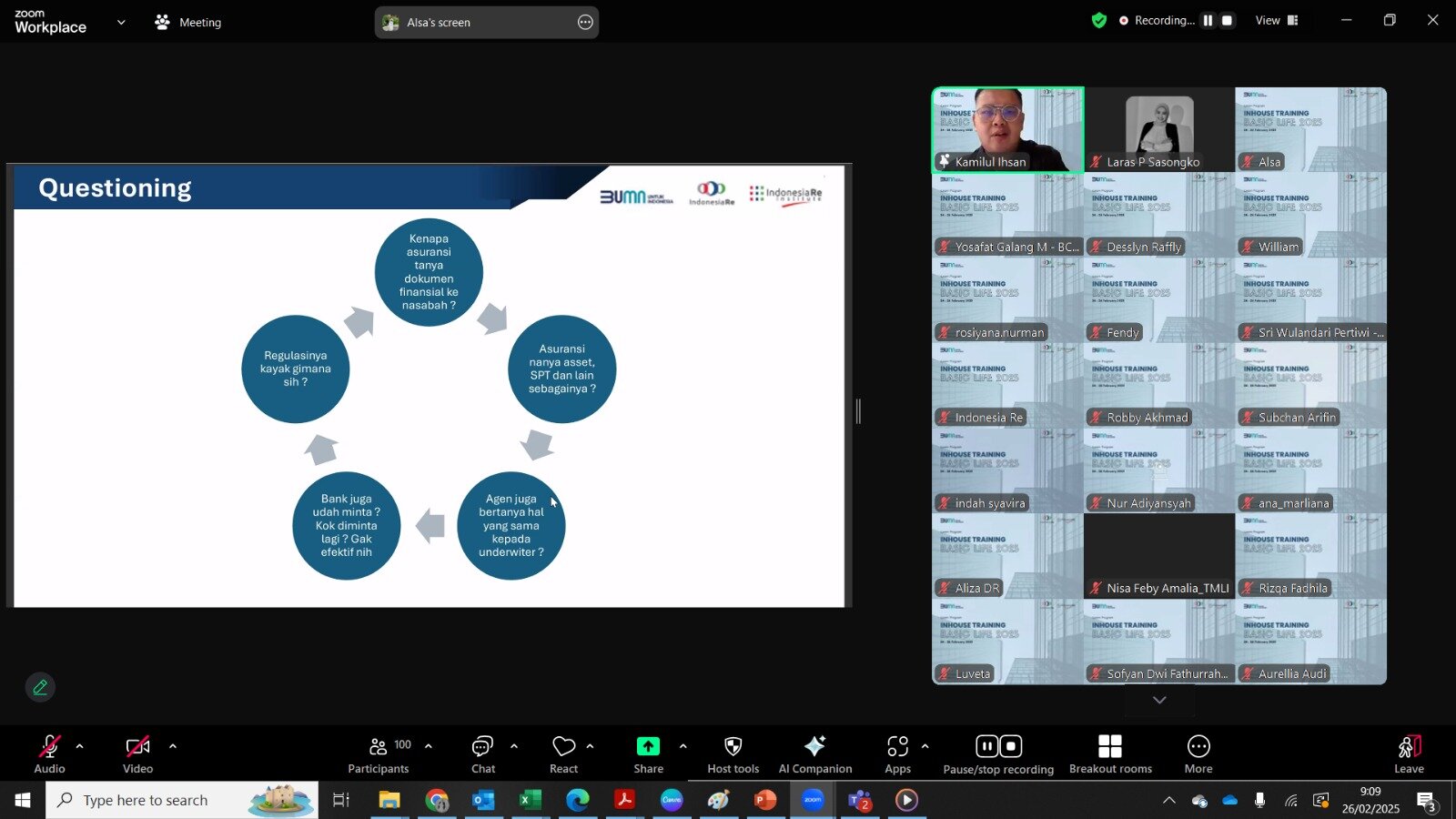Viewport: 1456px width, 819px height.
Task: Open the More options menu
Action: [x=1198, y=754]
